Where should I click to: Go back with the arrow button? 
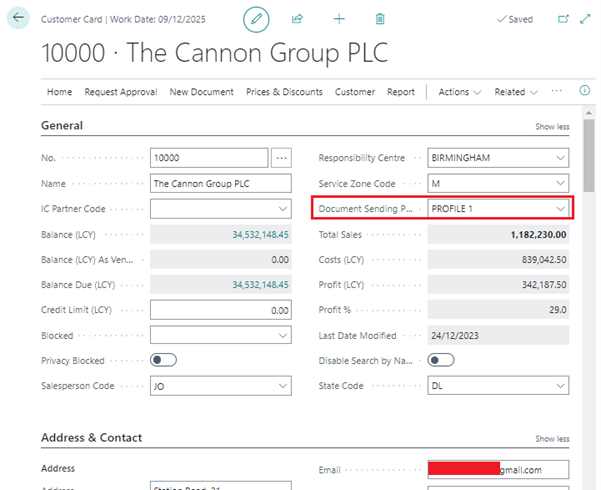[18, 18]
